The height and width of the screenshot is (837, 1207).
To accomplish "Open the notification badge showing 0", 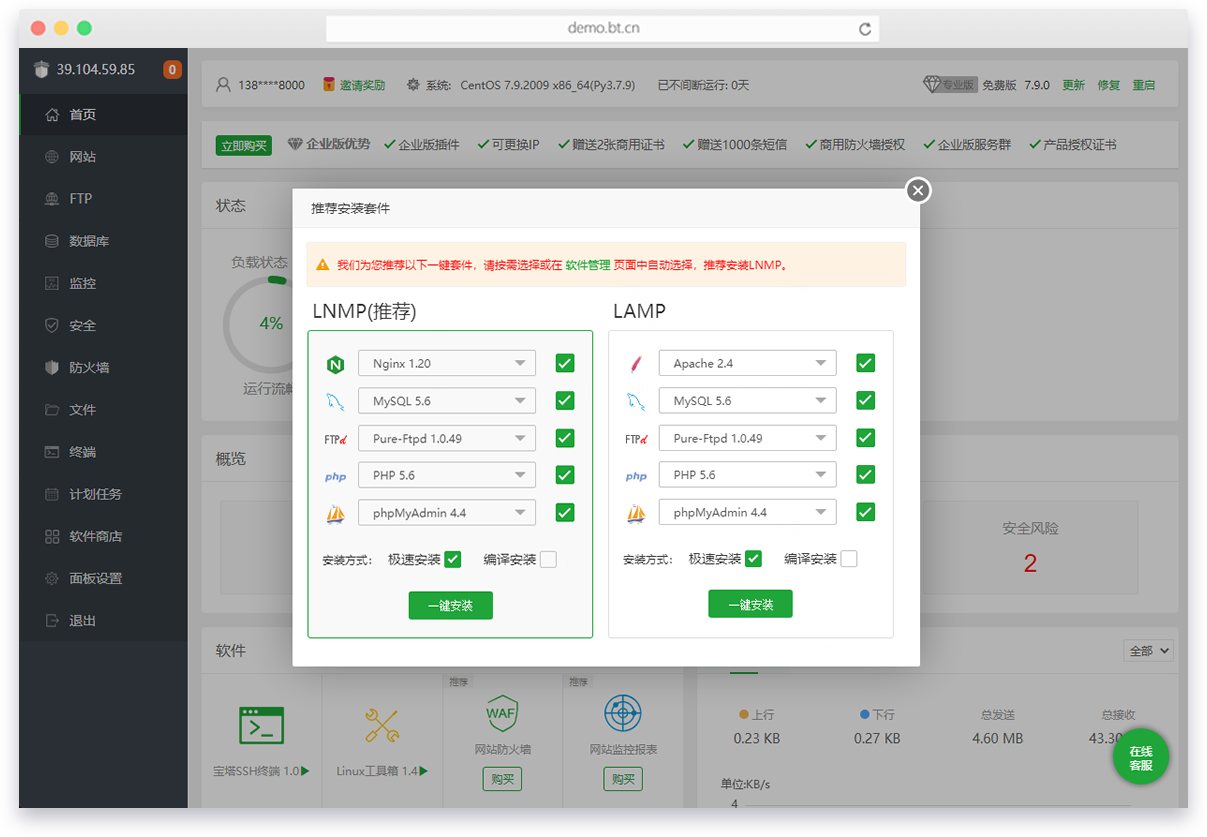I will coord(172,70).
